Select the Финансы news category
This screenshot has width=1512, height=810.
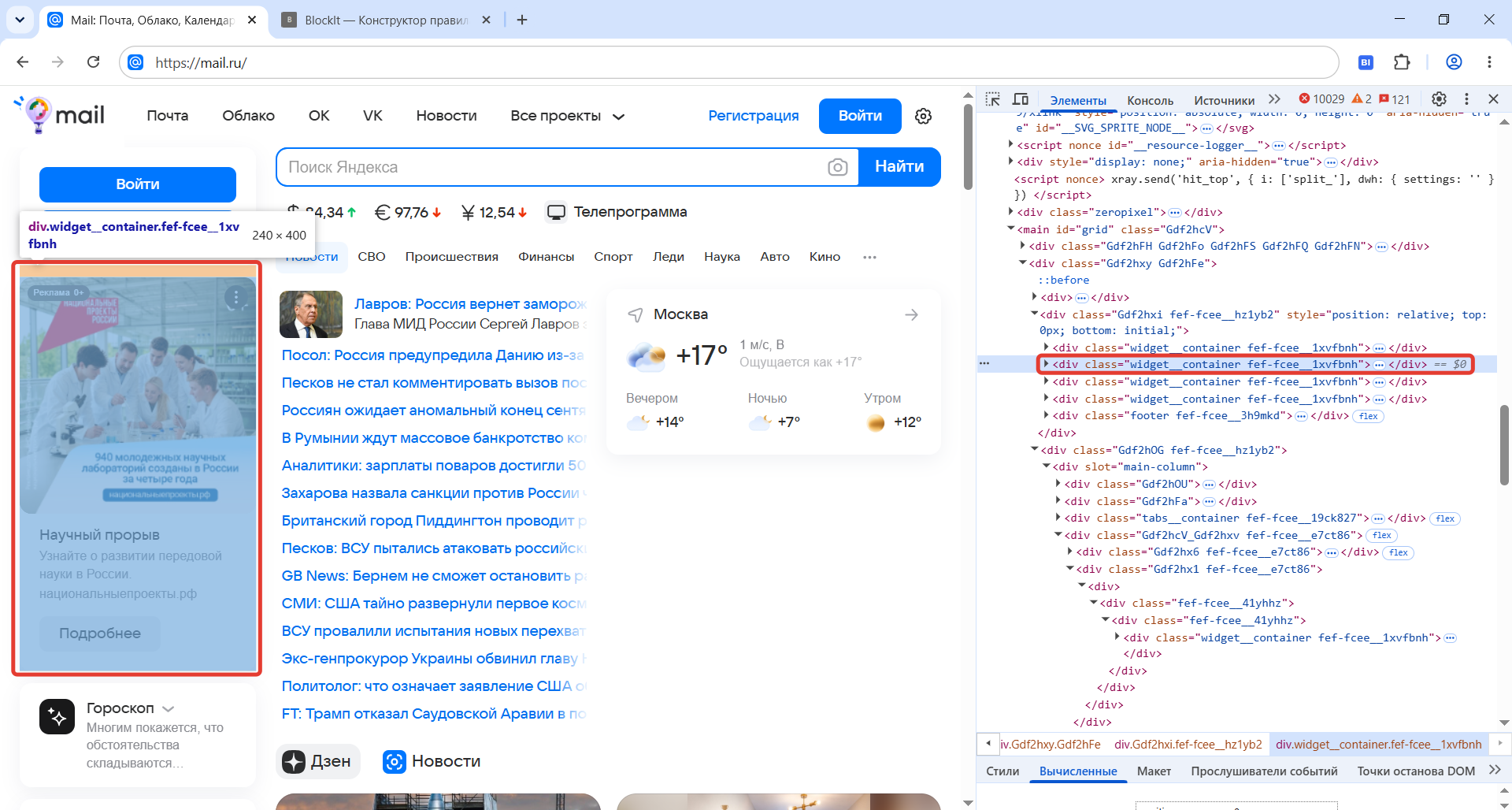tap(546, 257)
